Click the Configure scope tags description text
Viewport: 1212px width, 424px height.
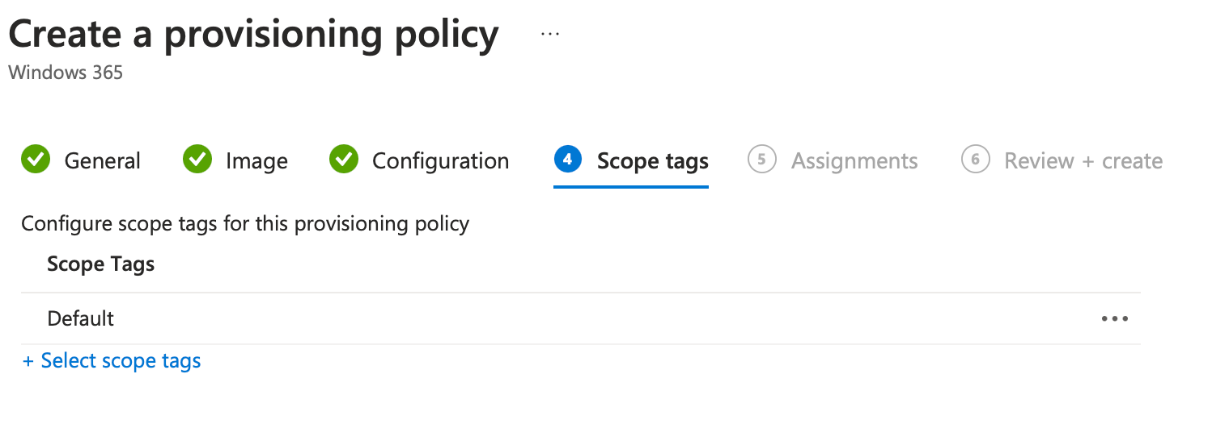[x=245, y=224]
